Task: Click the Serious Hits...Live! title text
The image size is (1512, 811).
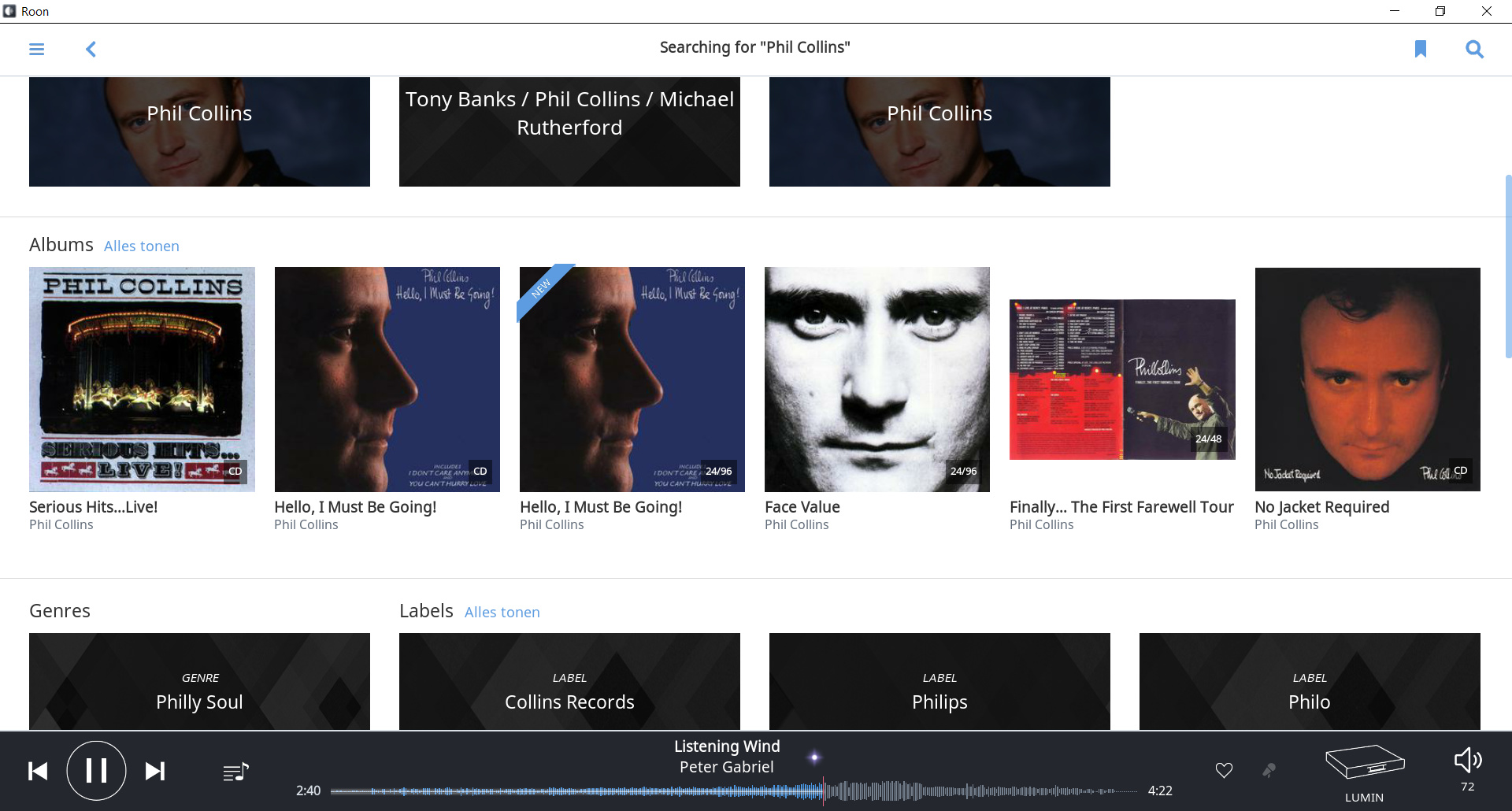Action: coord(94,507)
